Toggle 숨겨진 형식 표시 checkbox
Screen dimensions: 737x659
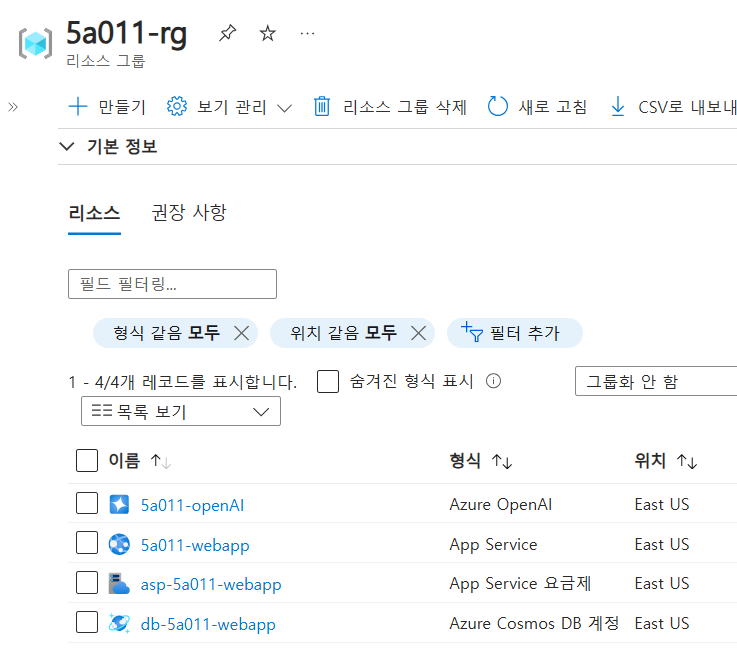tap(328, 381)
